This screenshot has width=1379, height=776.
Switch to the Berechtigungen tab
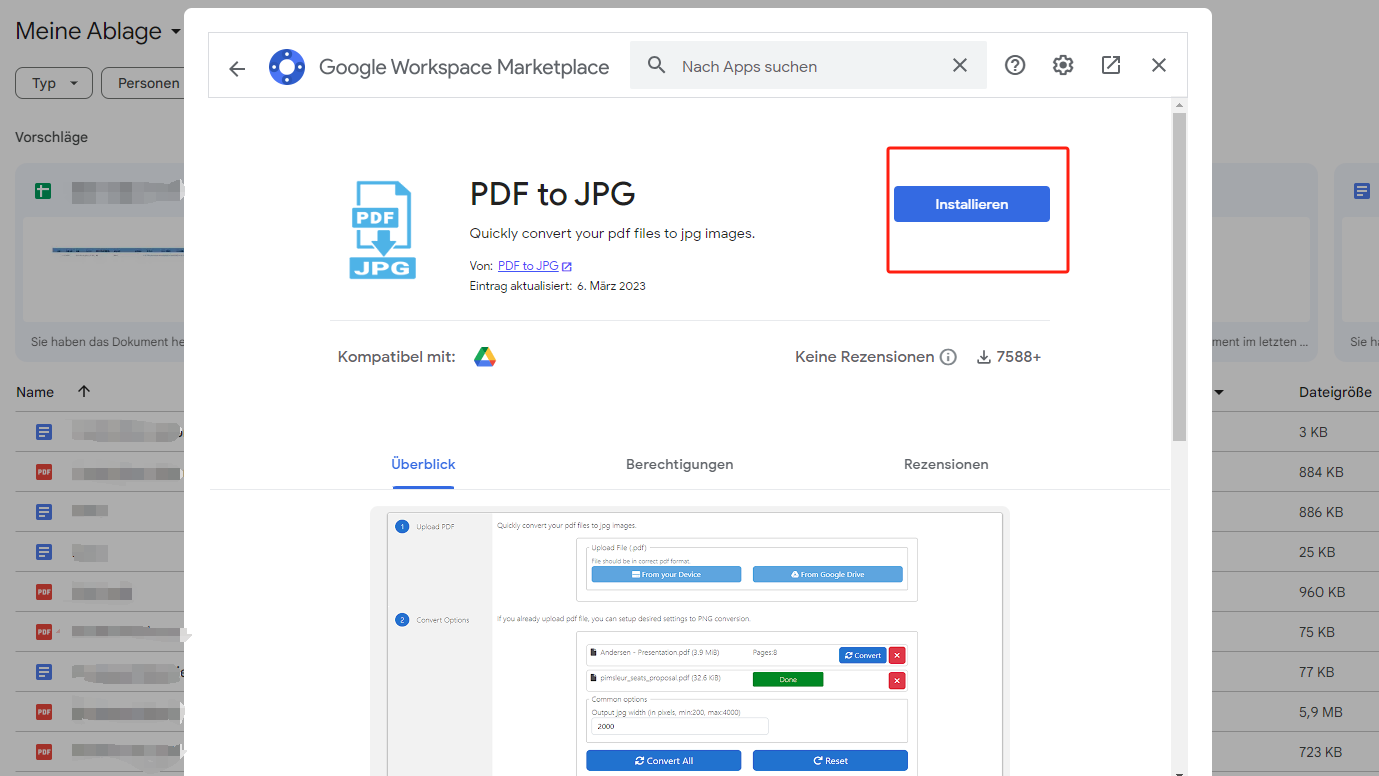680,464
